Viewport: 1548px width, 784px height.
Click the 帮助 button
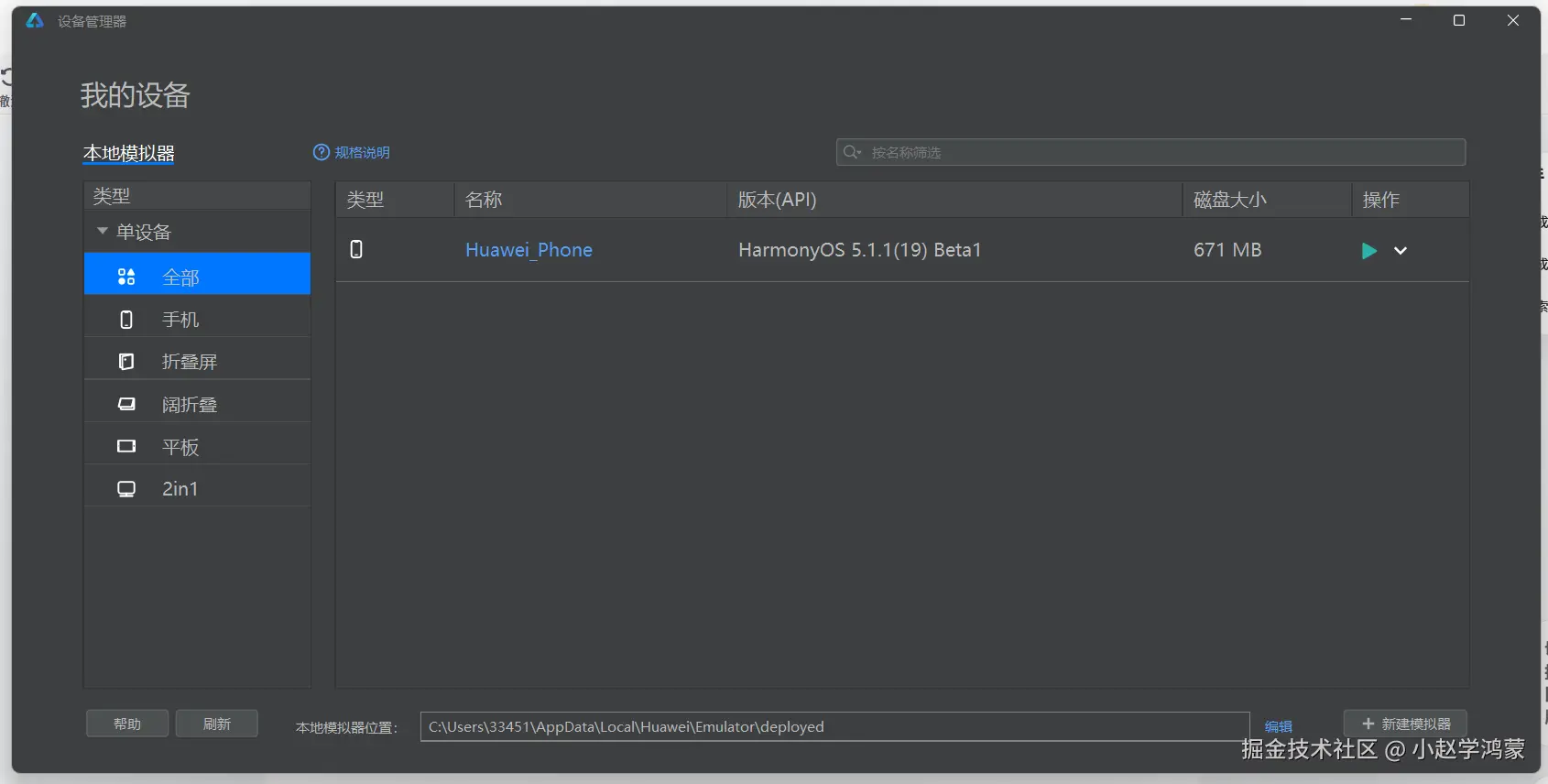click(x=127, y=724)
